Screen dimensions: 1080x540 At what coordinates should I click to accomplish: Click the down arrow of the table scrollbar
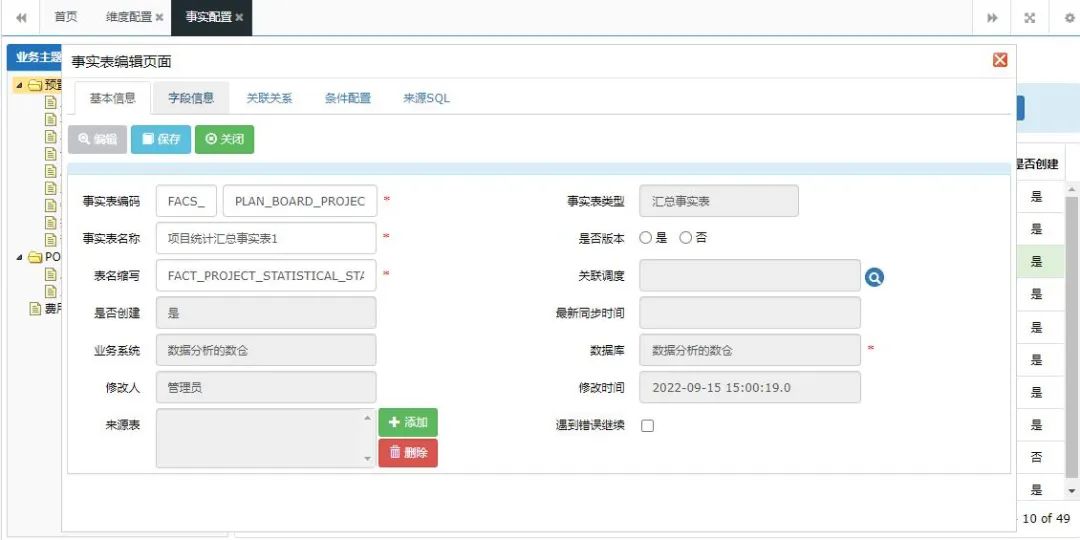pyautogui.click(x=1072, y=490)
